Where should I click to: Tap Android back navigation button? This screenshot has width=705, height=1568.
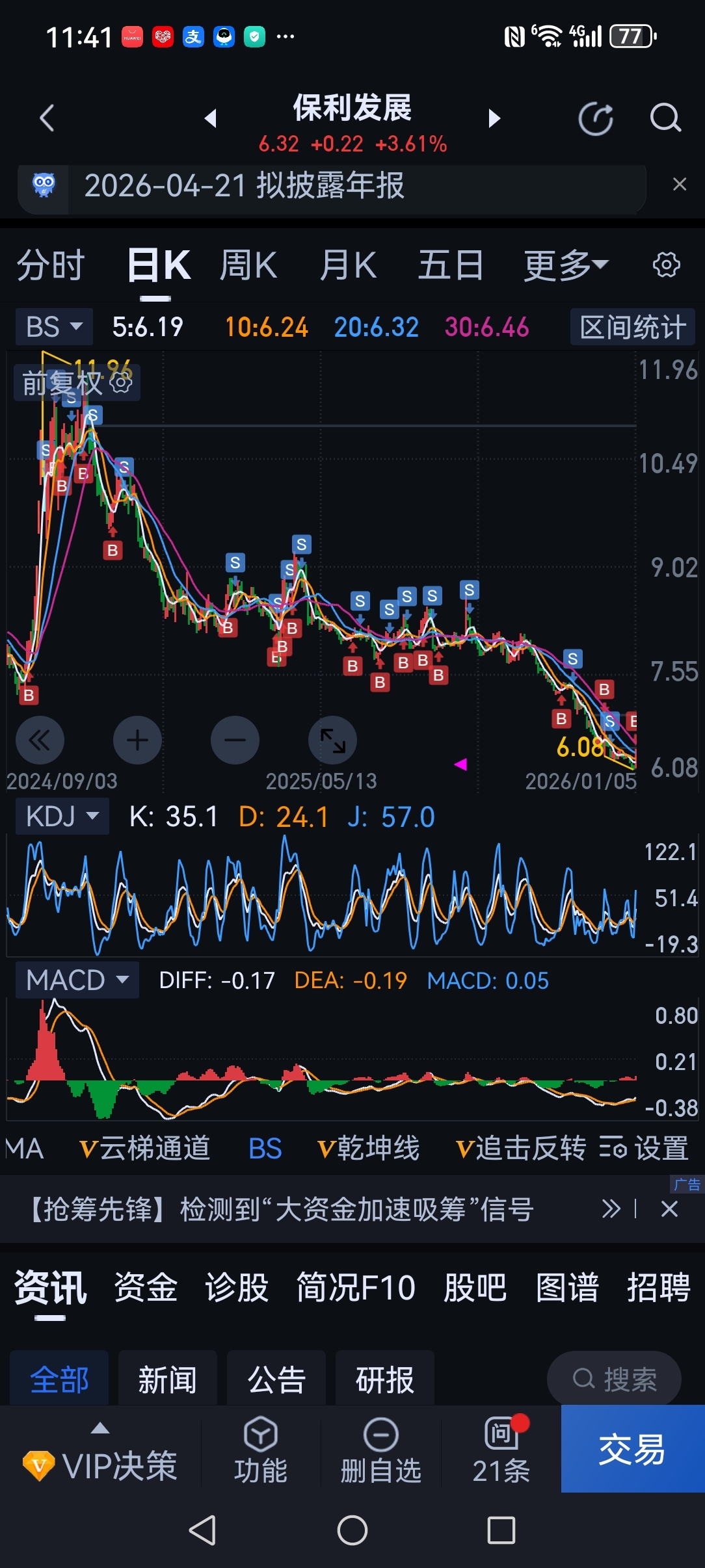coord(202,1530)
